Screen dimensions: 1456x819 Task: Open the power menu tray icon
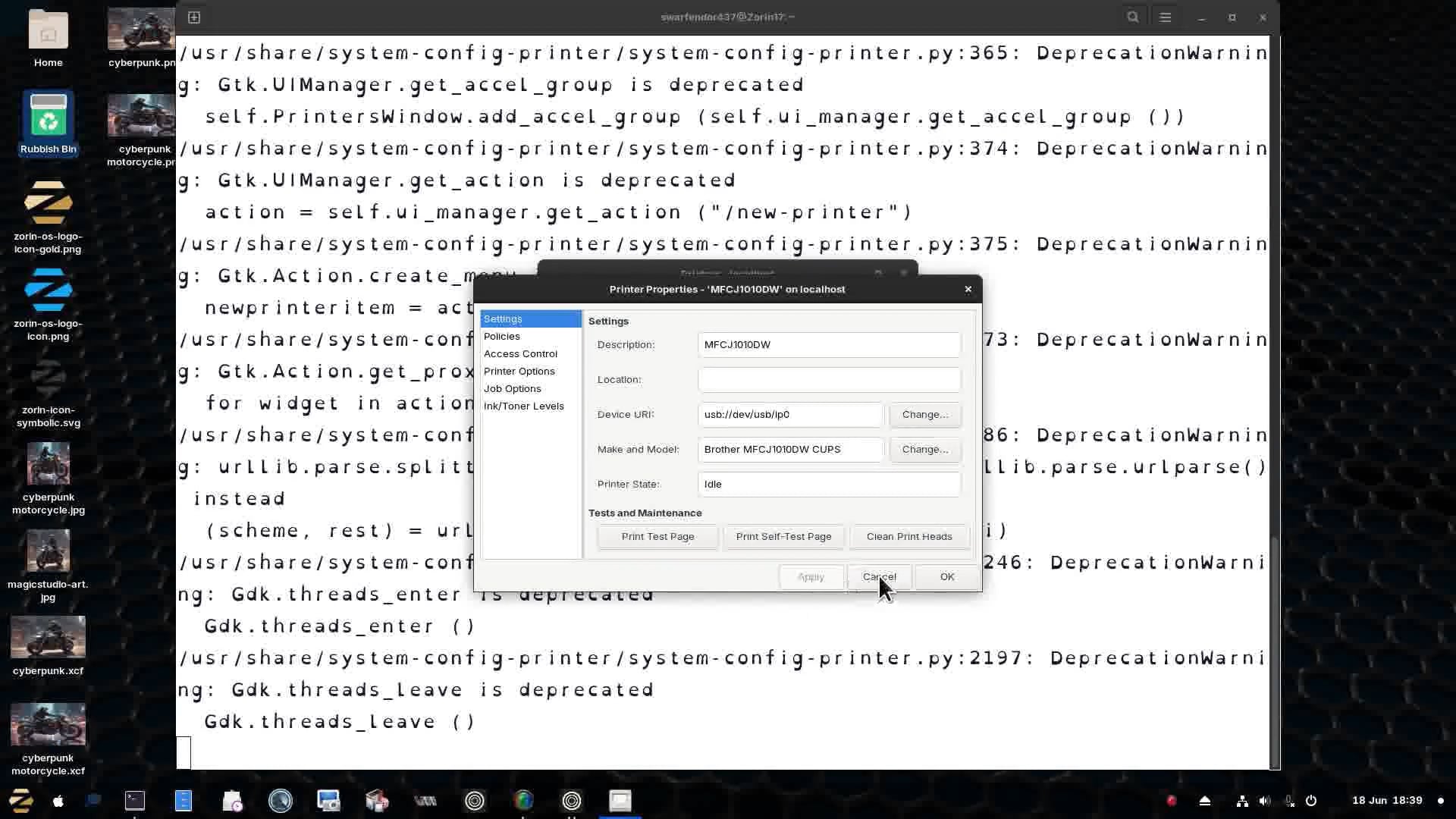[1311, 800]
